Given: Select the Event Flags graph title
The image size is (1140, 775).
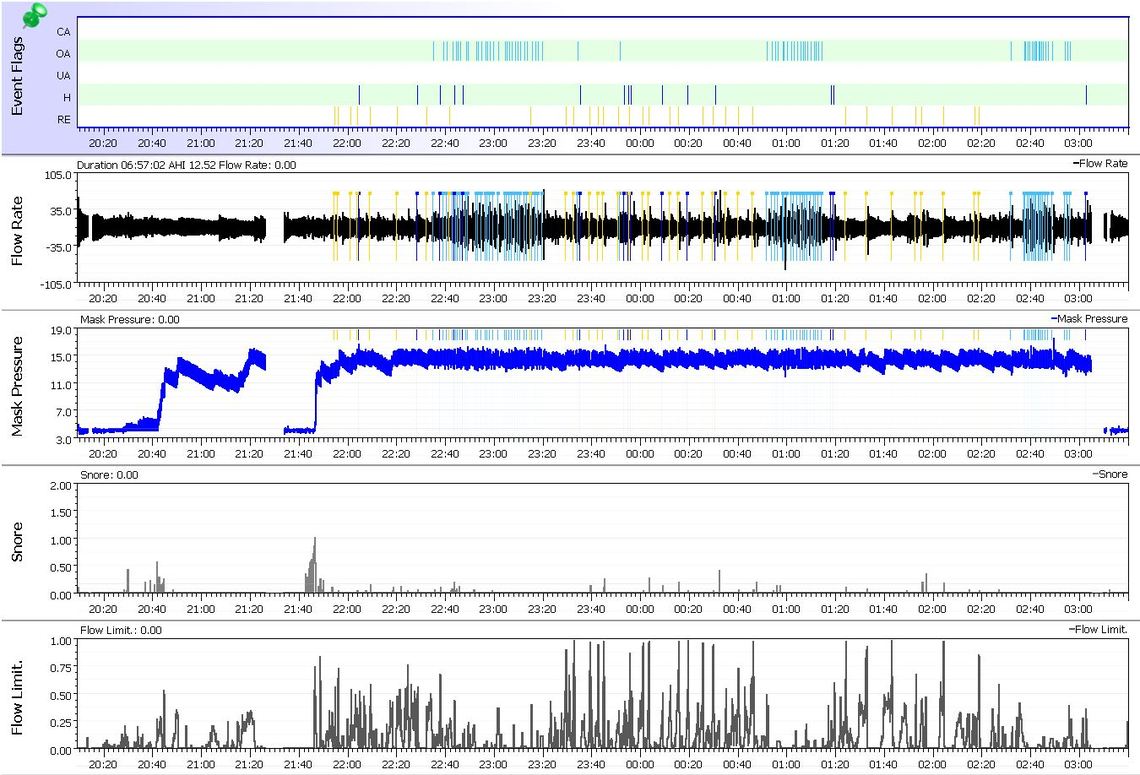Looking at the screenshot, I should pyautogui.click(x=17, y=76).
